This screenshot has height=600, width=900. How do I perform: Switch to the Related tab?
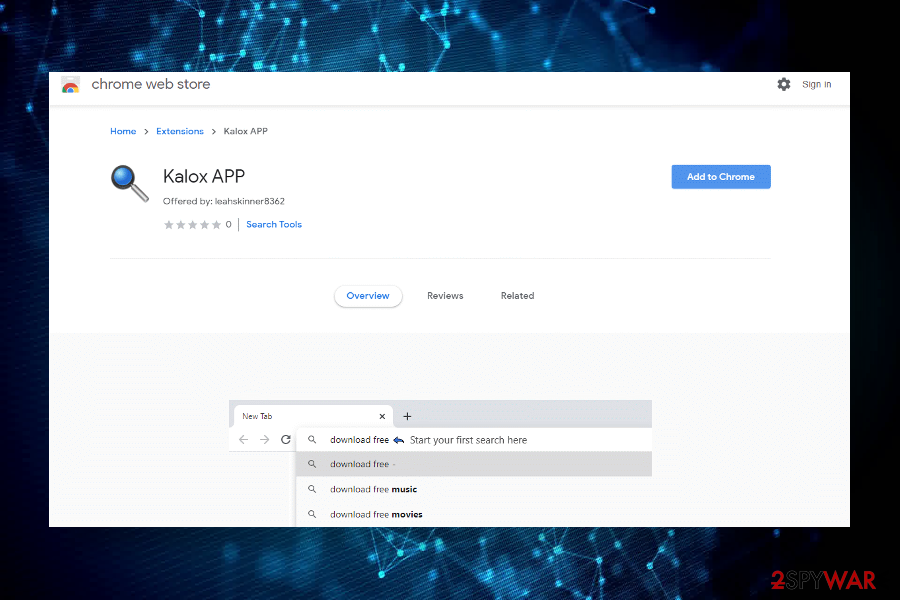tap(517, 296)
